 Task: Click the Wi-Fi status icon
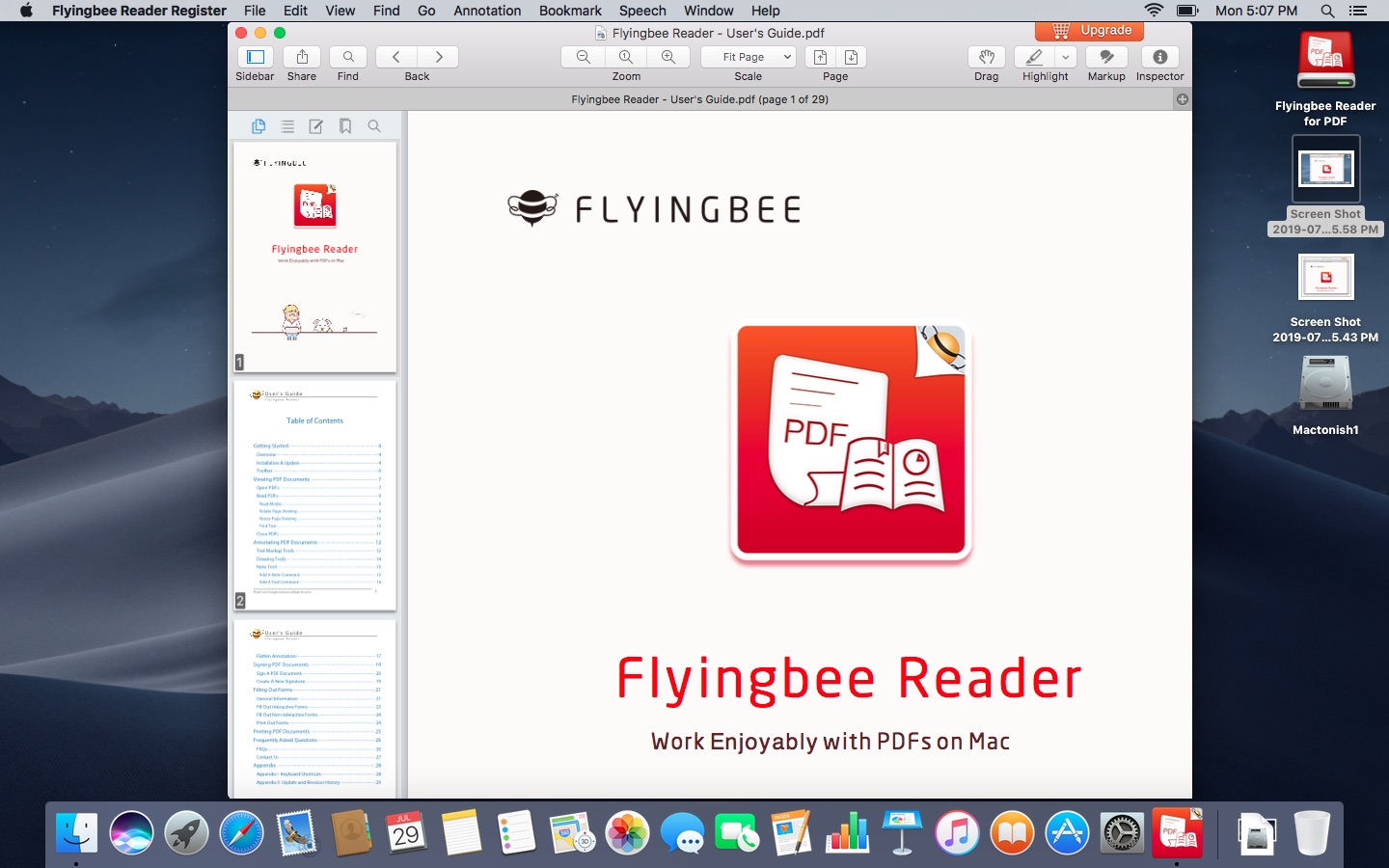click(x=1154, y=11)
